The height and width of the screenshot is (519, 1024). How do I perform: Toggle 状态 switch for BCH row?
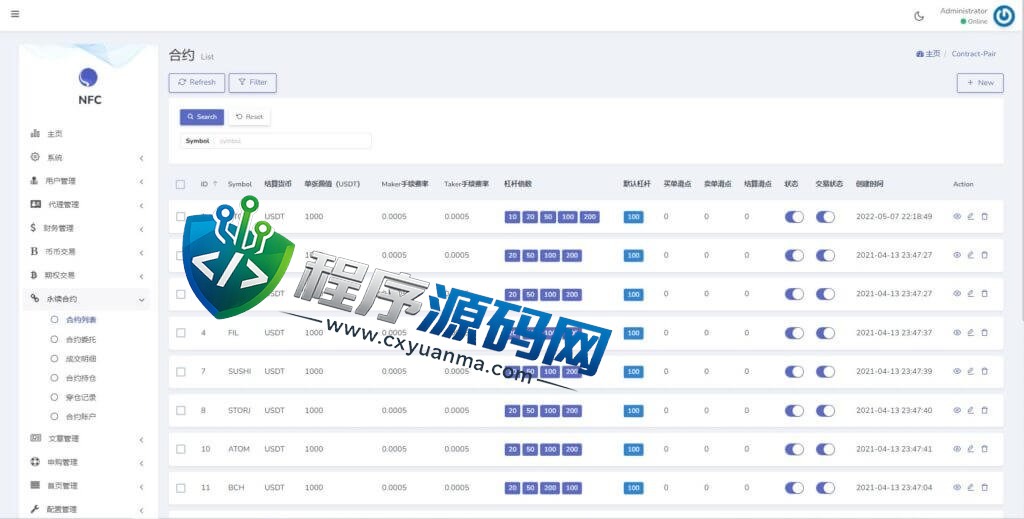pos(794,488)
